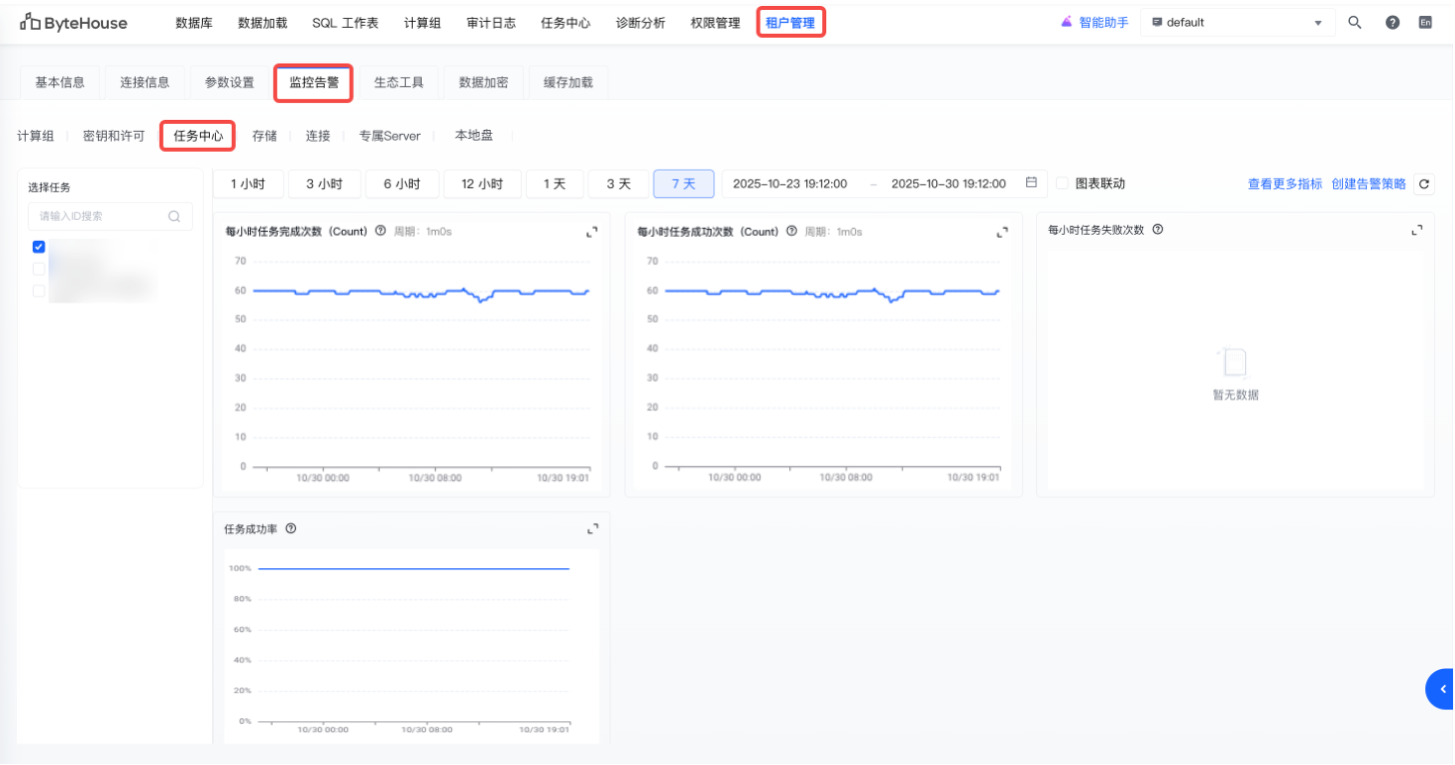Viewport: 1455px width, 765px height.
Task: Click the task ID search input field
Action: tap(100, 216)
